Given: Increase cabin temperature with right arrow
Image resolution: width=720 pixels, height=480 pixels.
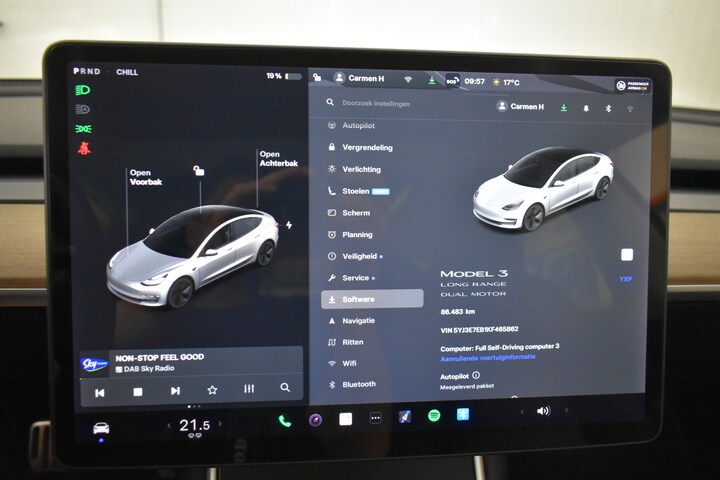Looking at the screenshot, I should click(220, 424).
